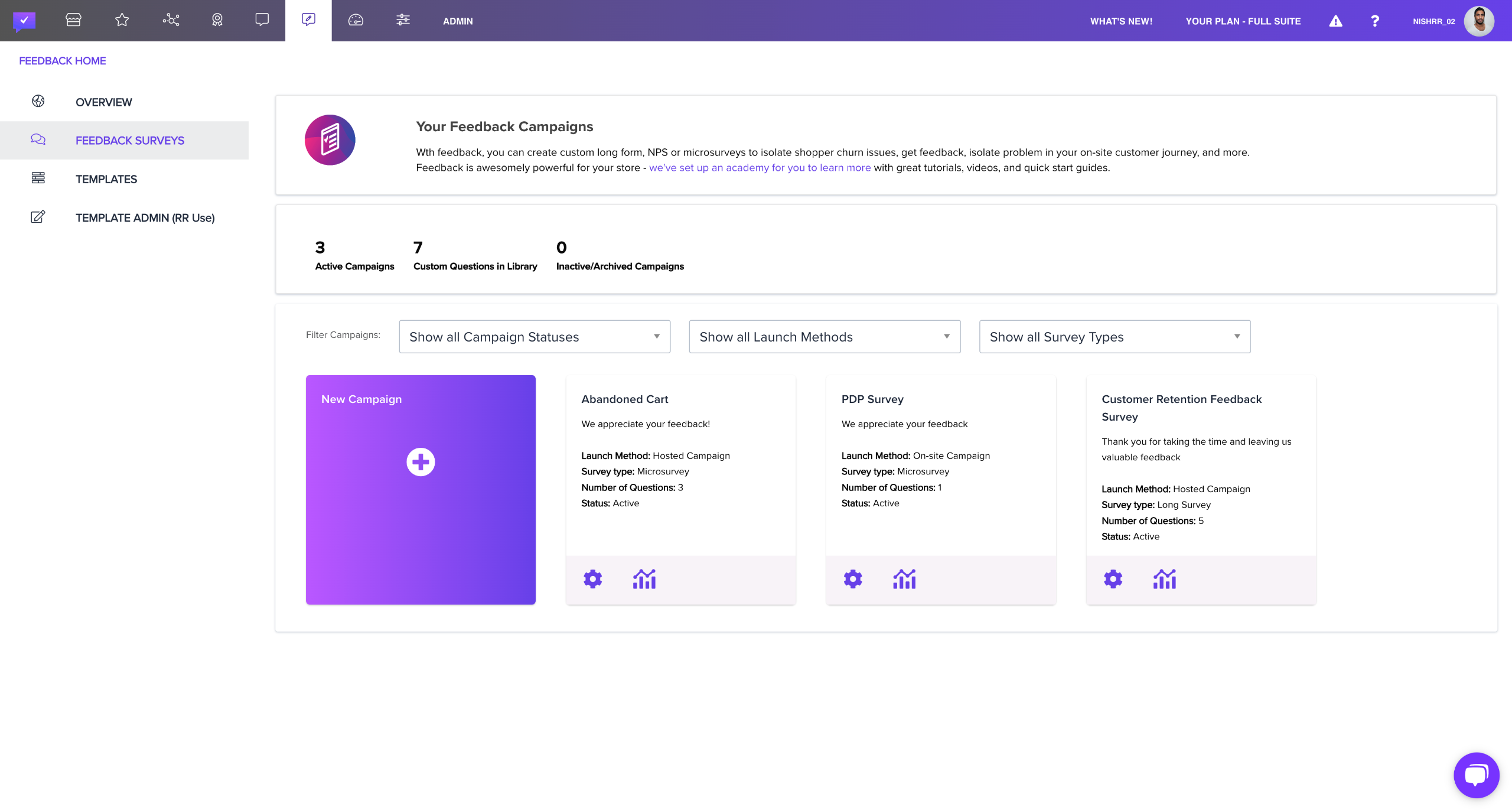This screenshot has height=810, width=1512.
Task: View analytics chart for PDP Survey
Action: pos(904,579)
